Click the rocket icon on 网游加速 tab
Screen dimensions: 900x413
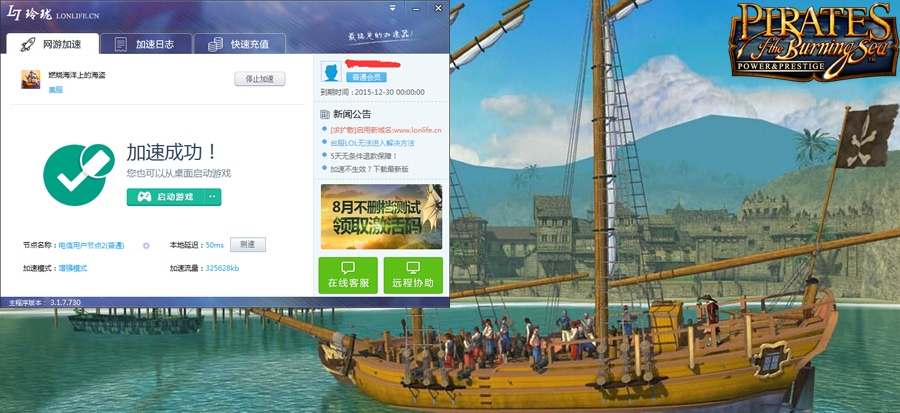[x=28, y=45]
